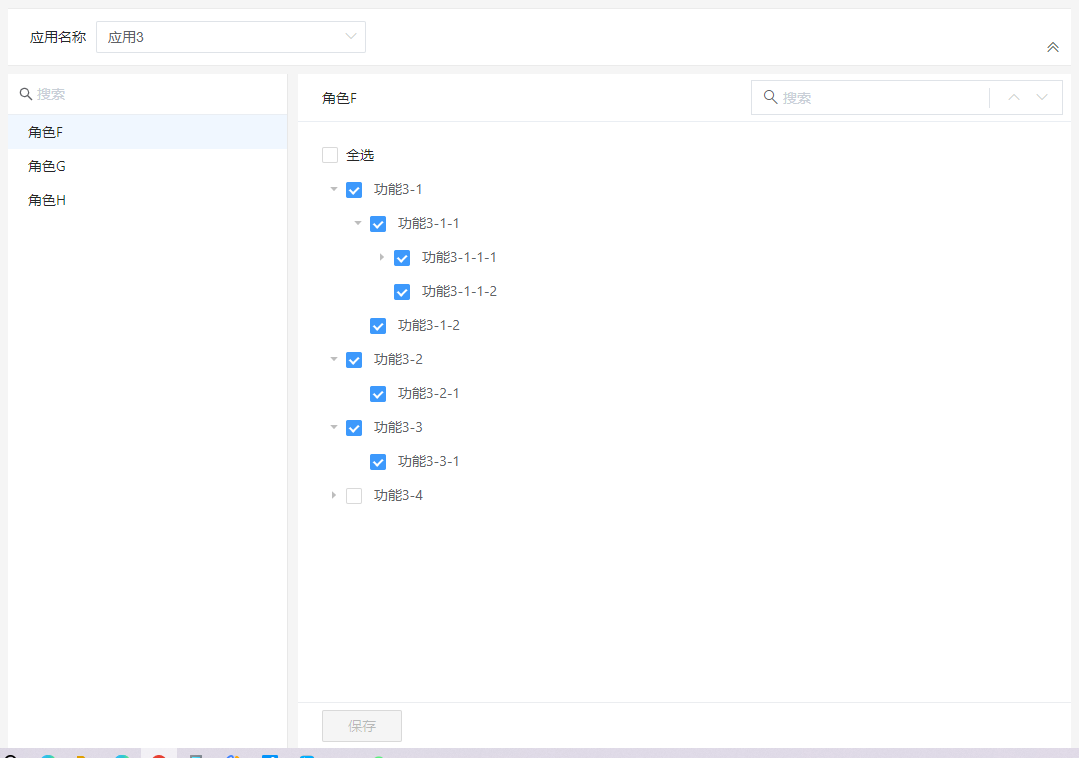1079x758 pixels.
Task: Collapse the 功能3-2 tree node
Action: click(334, 359)
